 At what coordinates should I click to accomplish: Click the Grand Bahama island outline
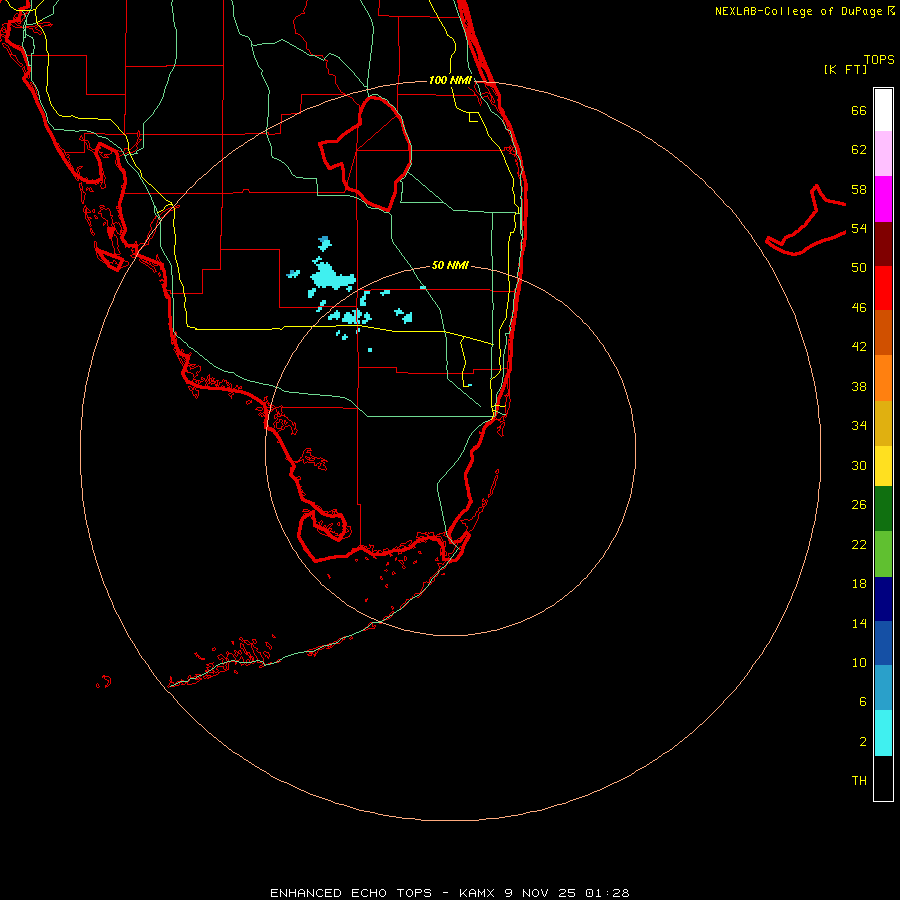pyautogui.click(x=806, y=222)
